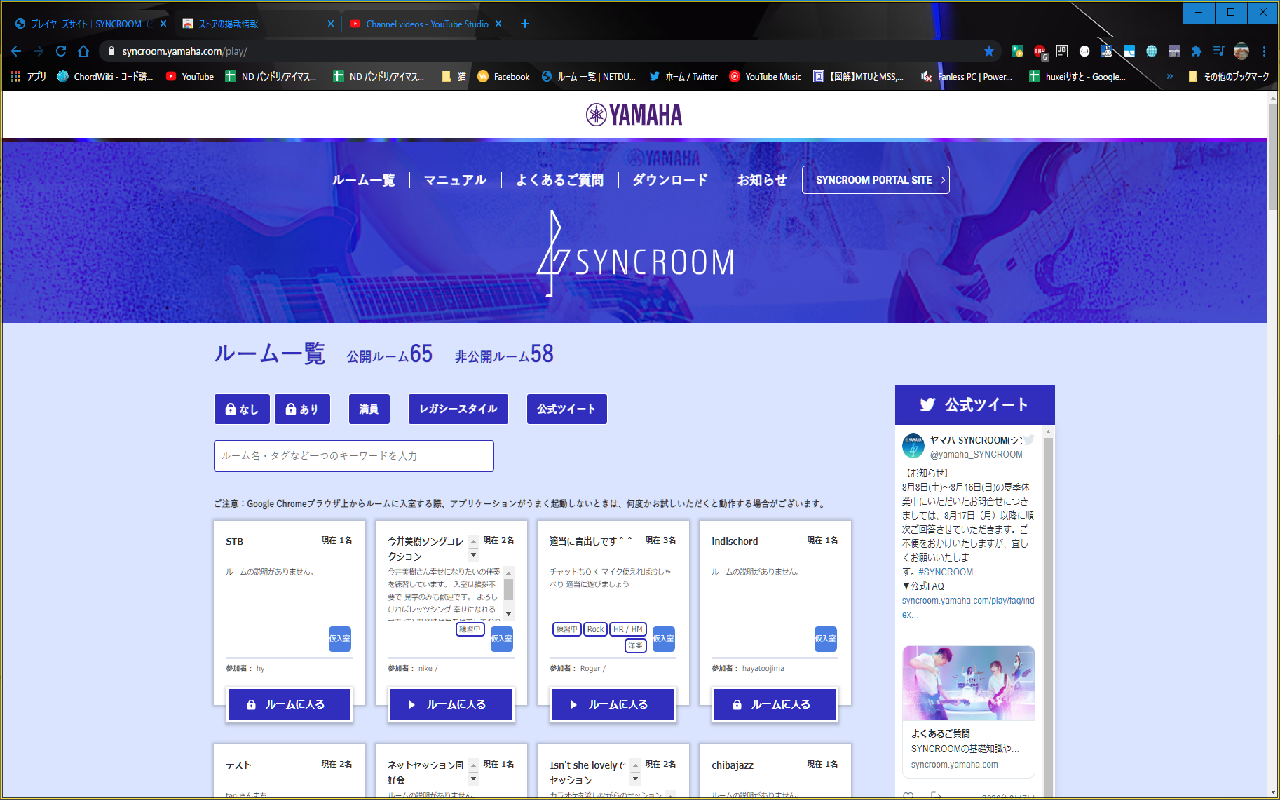Click 仮入室 on the Indischord card

tap(826, 638)
